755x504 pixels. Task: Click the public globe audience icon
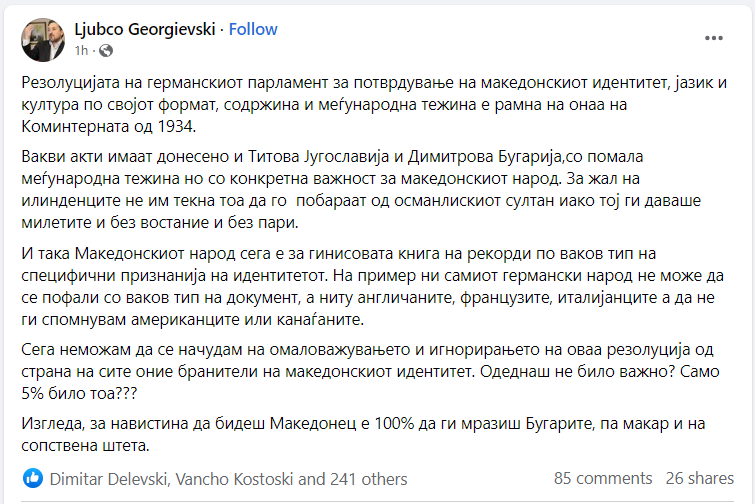(x=106, y=51)
